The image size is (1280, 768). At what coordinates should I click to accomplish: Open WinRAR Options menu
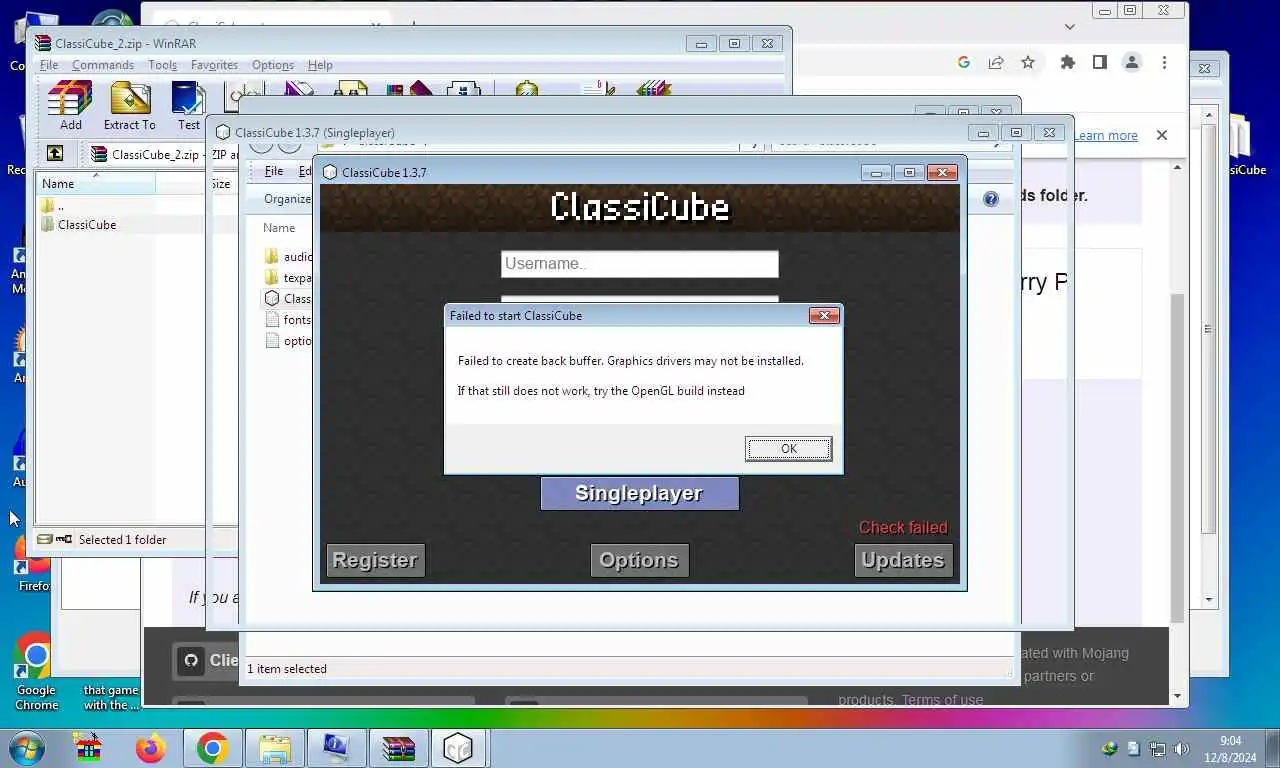point(272,65)
